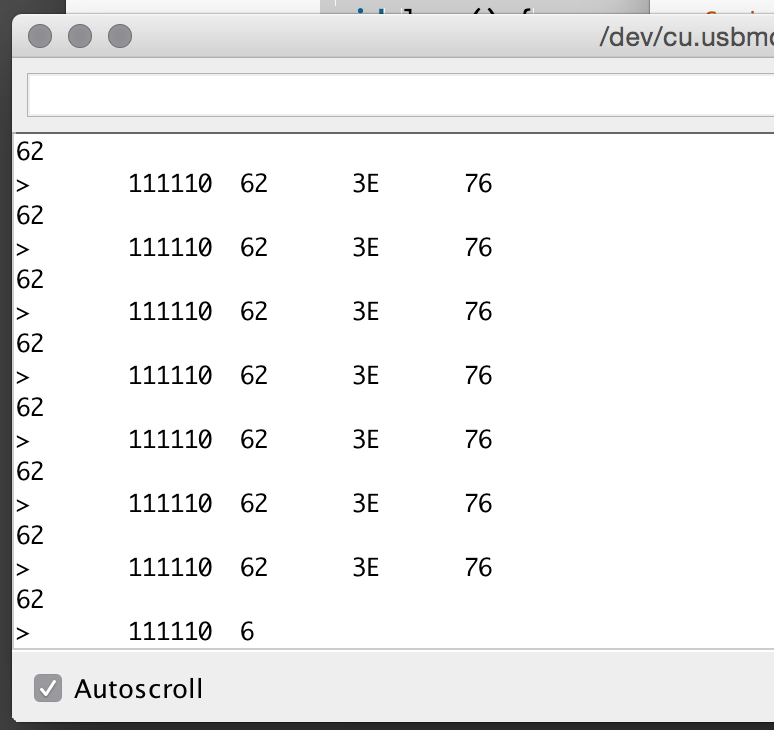Screen dimensions: 774x730
Task: Toggle the Autoscroll checkbox
Action: coord(47,688)
